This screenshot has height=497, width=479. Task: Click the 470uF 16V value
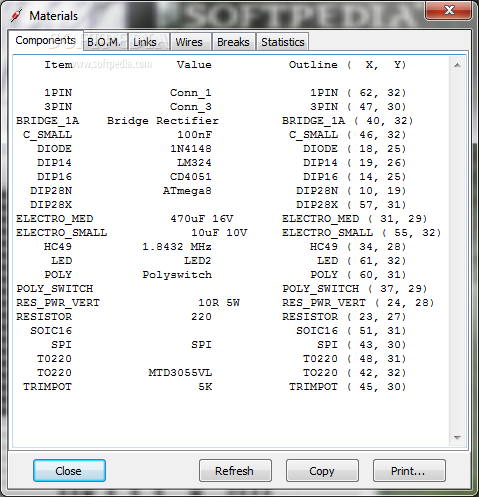pyautogui.click(x=202, y=219)
